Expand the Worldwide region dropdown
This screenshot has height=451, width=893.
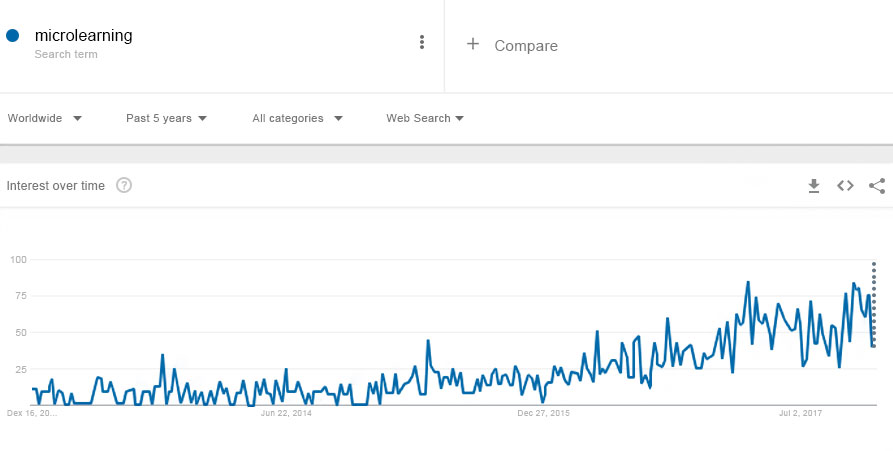coord(45,118)
